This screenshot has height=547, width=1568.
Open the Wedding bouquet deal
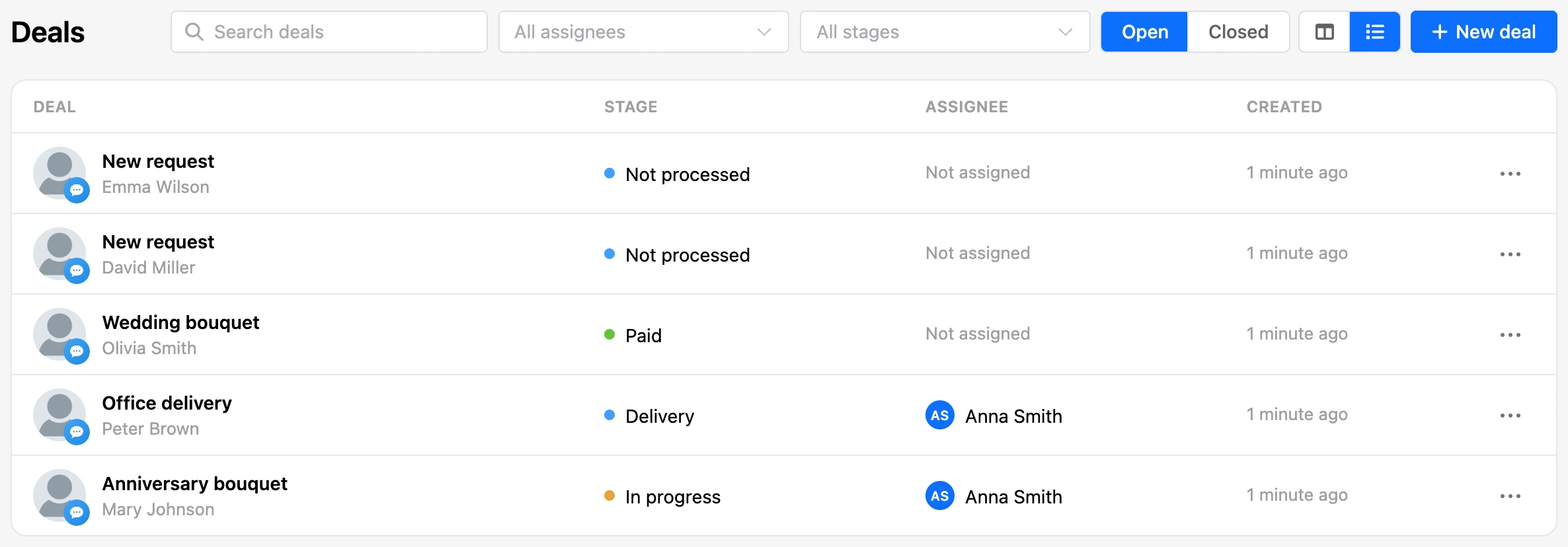[180, 322]
